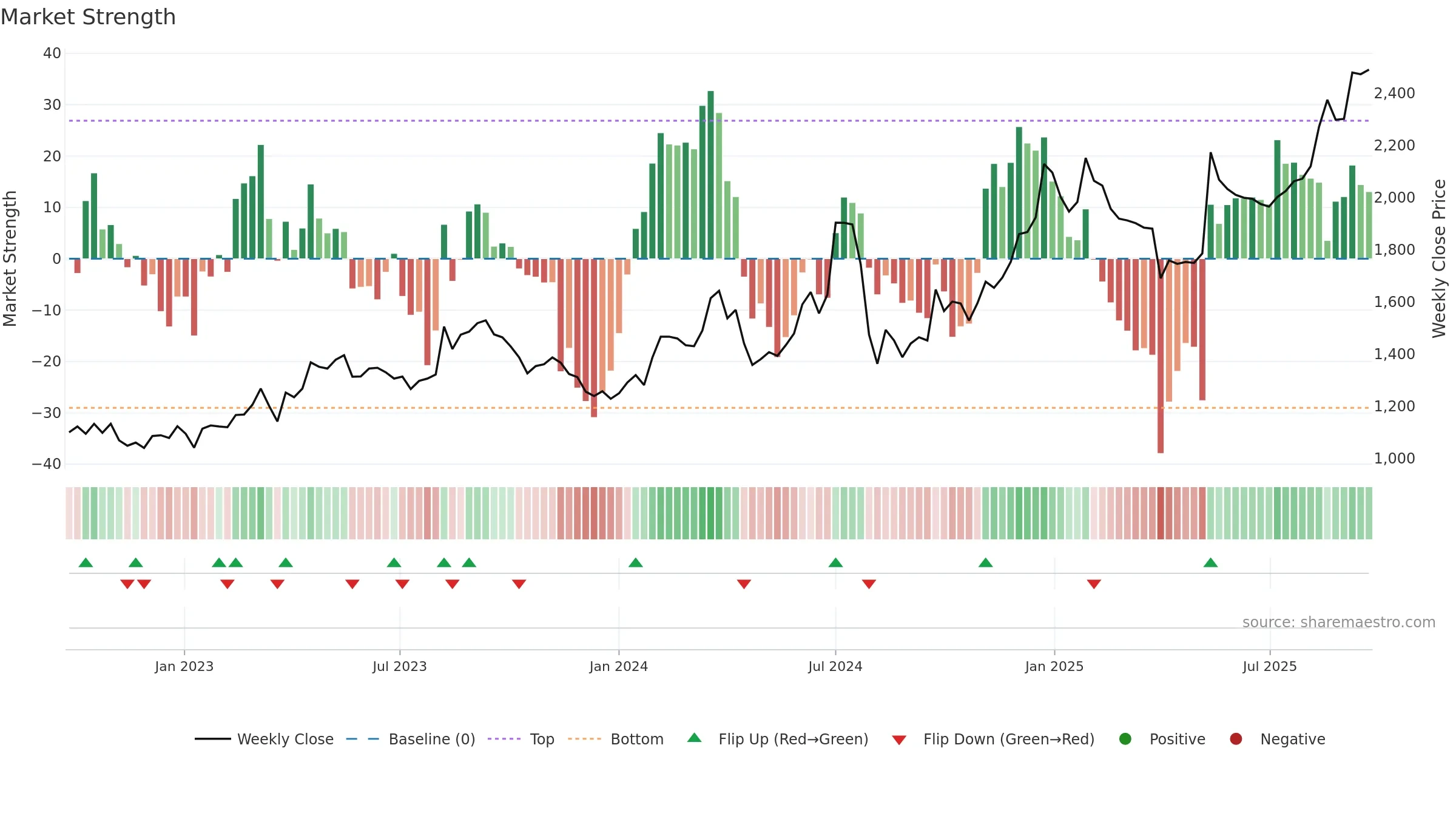The height and width of the screenshot is (819, 1456).
Task: Toggle the Bottom legend entry
Action: tap(637, 739)
